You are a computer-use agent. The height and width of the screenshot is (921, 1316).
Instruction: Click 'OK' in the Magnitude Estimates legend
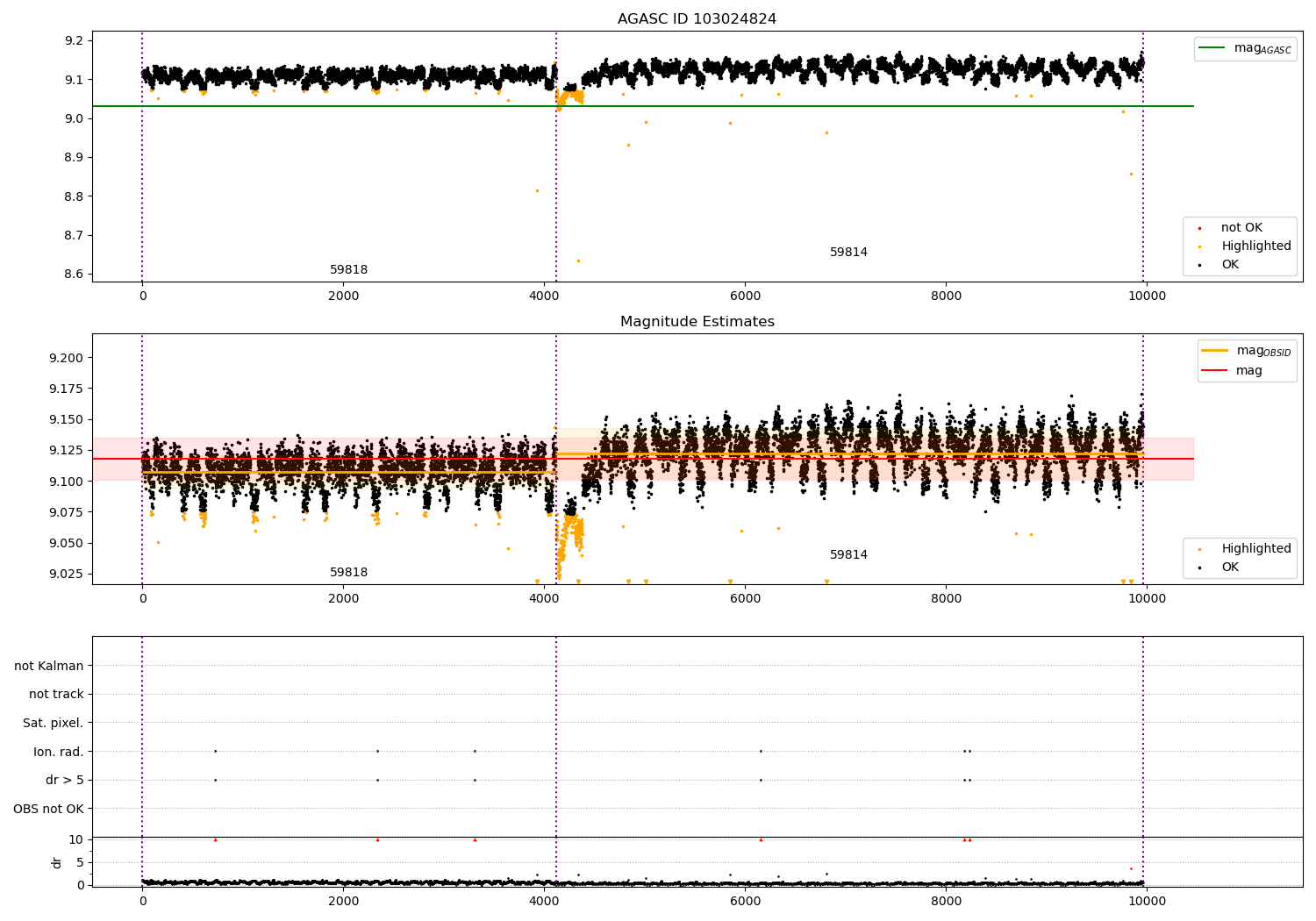1230,568
